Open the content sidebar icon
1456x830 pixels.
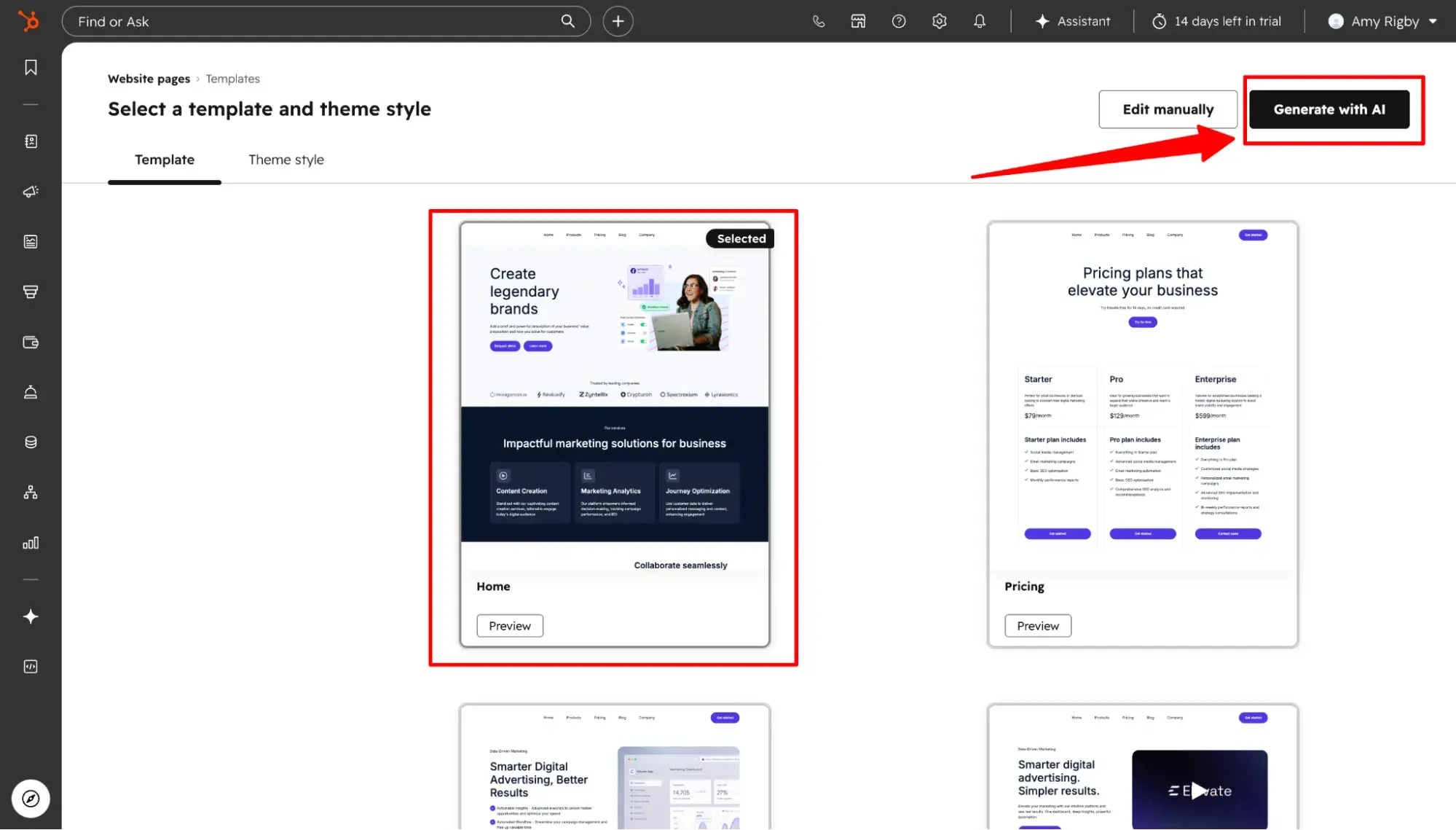pyautogui.click(x=31, y=242)
